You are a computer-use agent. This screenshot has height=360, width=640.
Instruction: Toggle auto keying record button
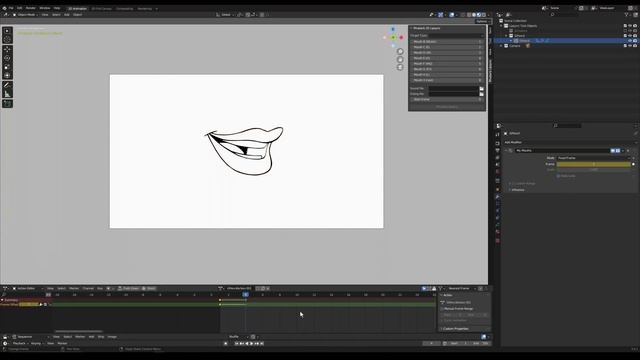[x=226, y=344]
